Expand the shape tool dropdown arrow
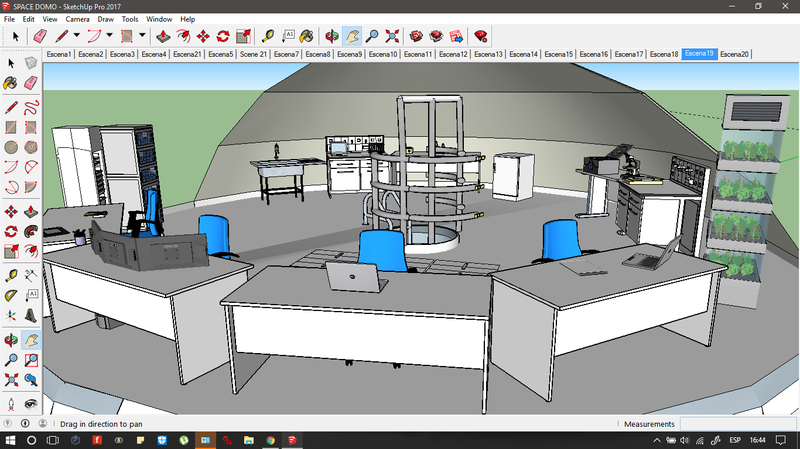This screenshot has height=449, width=800. point(142,35)
